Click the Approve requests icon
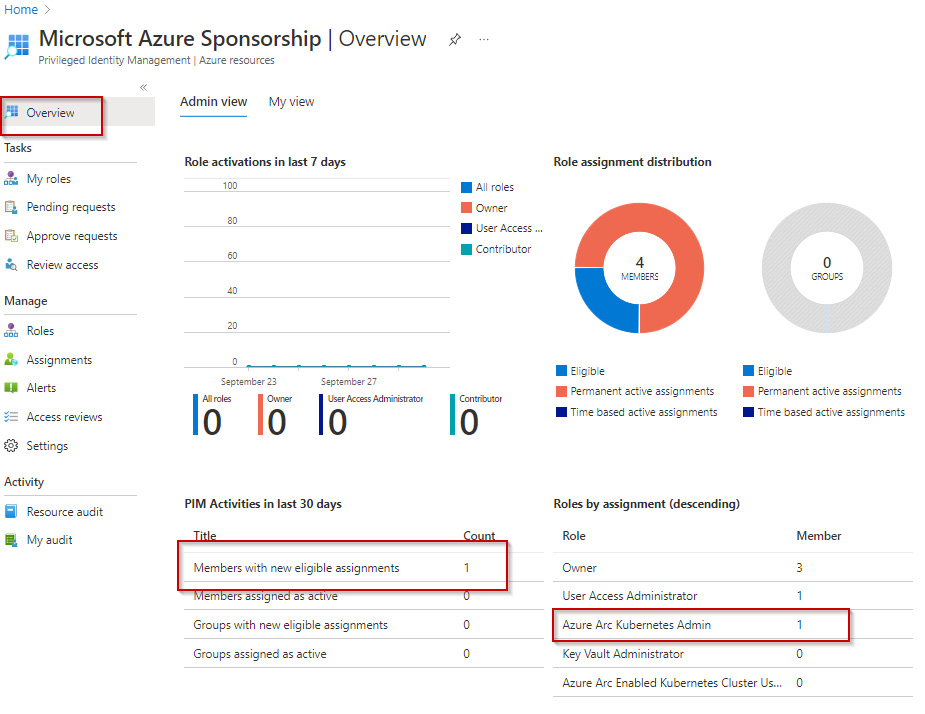The image size is (925, 714). coord(11,236)
